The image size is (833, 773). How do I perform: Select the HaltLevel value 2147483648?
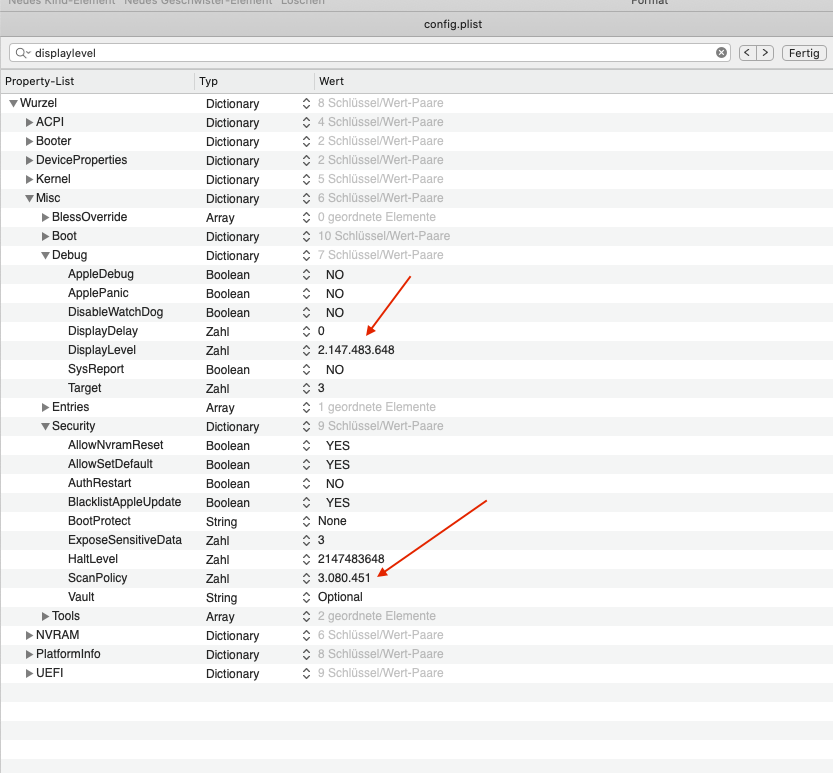coord(351,559)
